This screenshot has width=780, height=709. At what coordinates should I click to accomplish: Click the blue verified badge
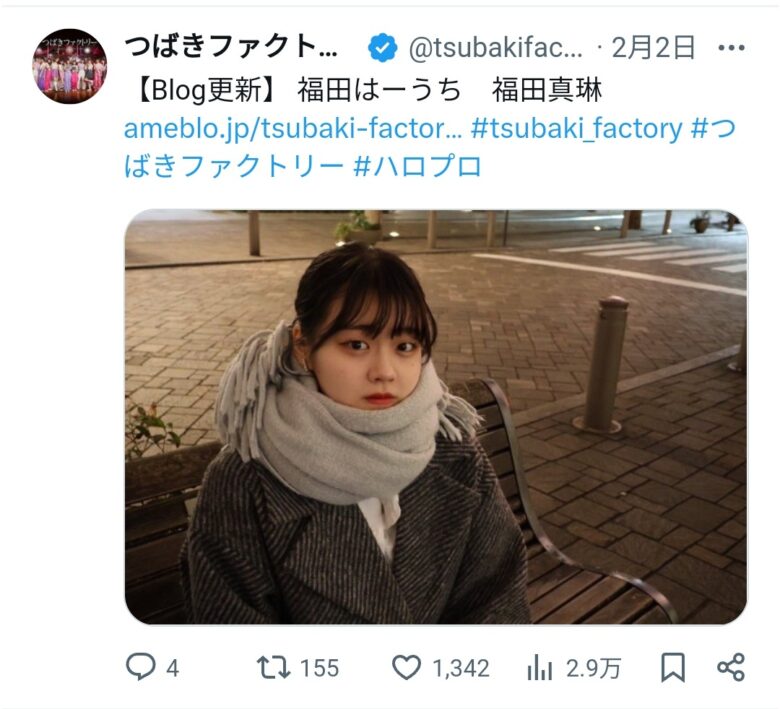click(x=382, y=48)
